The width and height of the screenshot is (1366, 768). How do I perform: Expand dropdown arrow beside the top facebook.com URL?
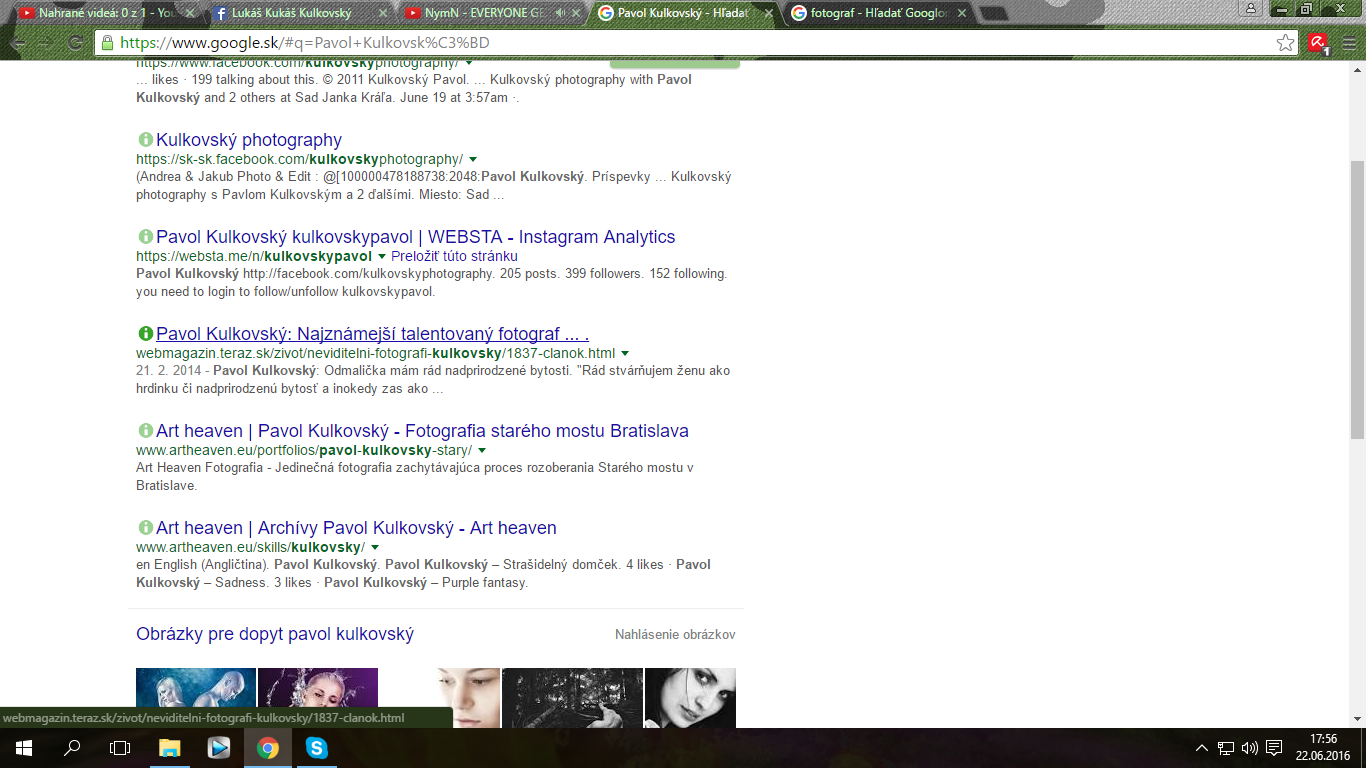469,63
